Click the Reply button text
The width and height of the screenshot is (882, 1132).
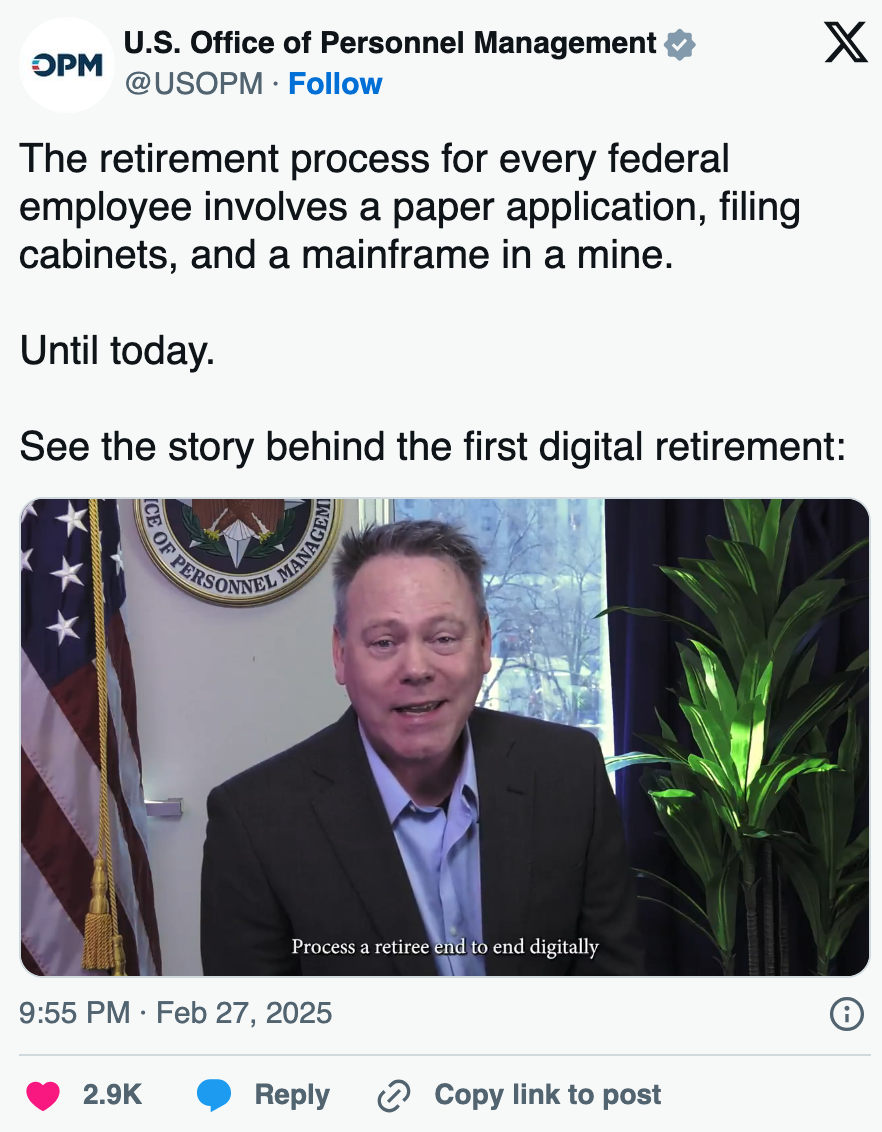tap(292, 1094)
